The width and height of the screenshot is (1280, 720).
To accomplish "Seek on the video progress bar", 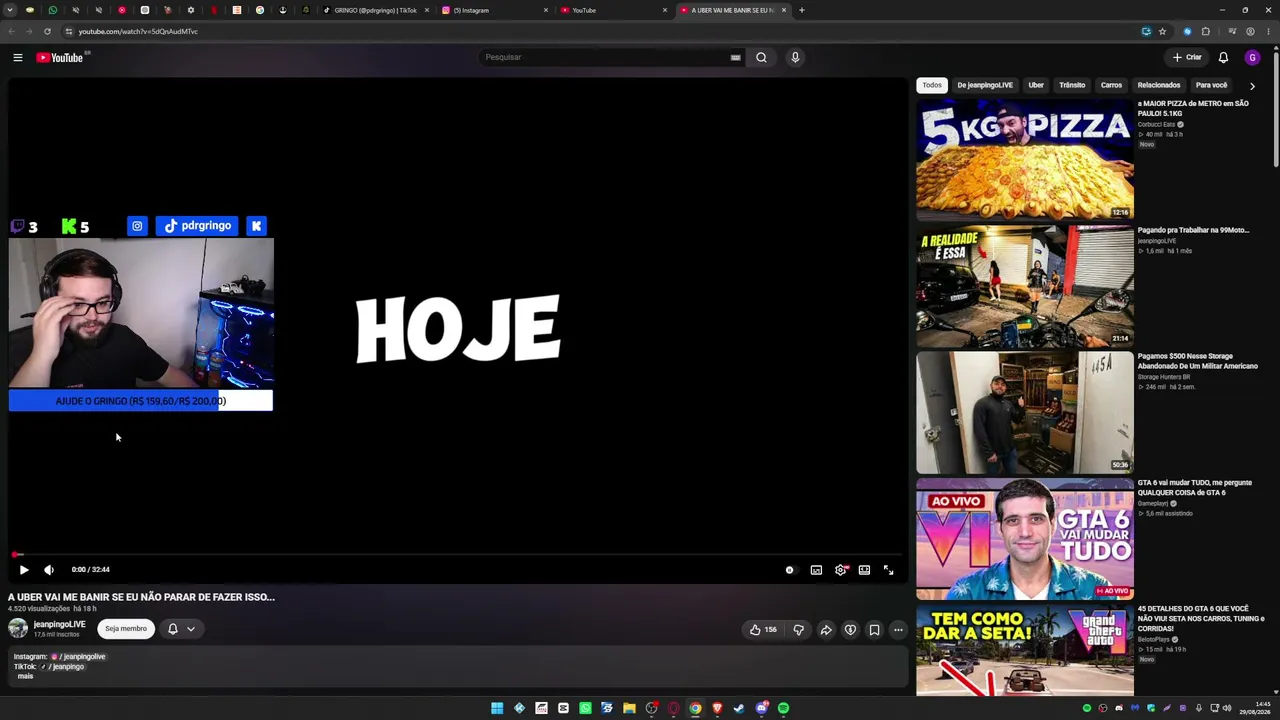I will (x=458, y=555).
